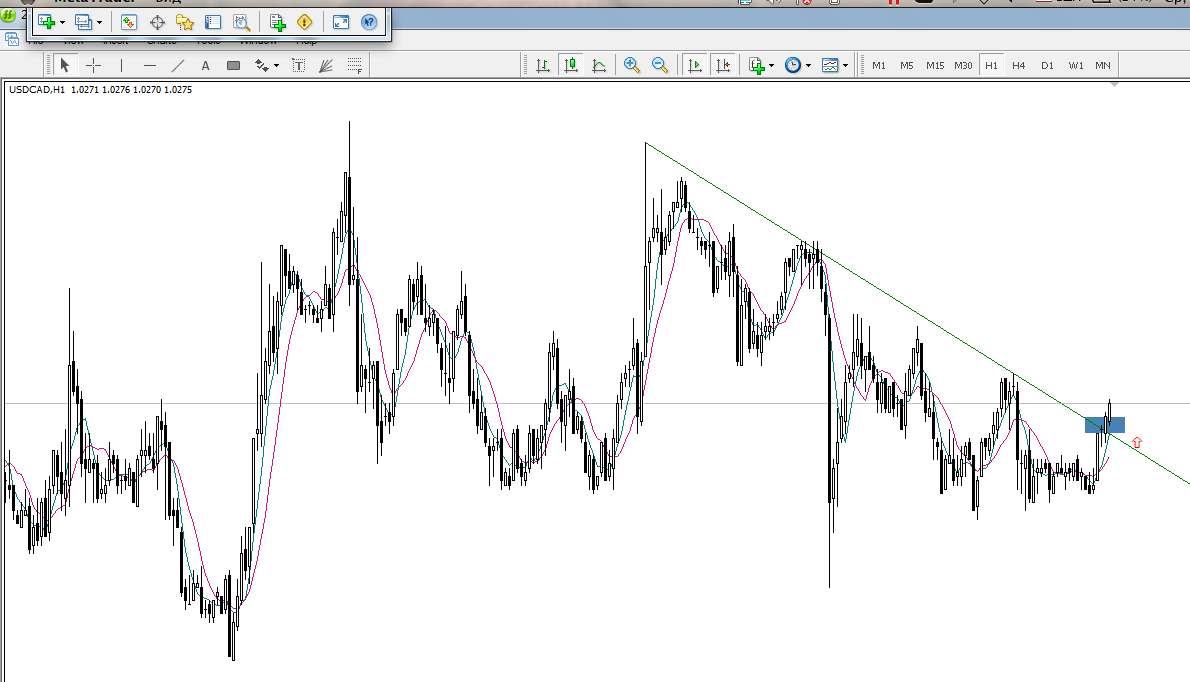Select the Fibonacci Fan tool

coord(326,65)
